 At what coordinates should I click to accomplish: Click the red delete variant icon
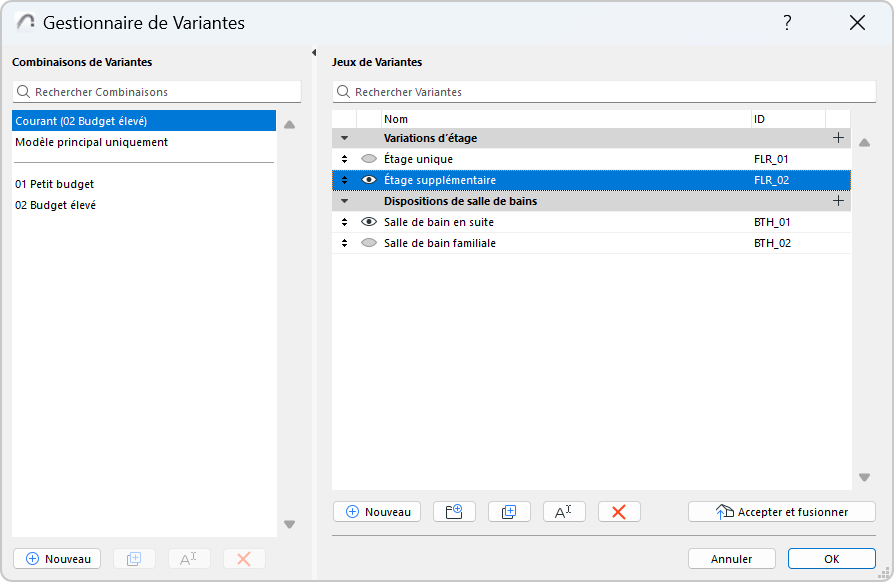619,511
